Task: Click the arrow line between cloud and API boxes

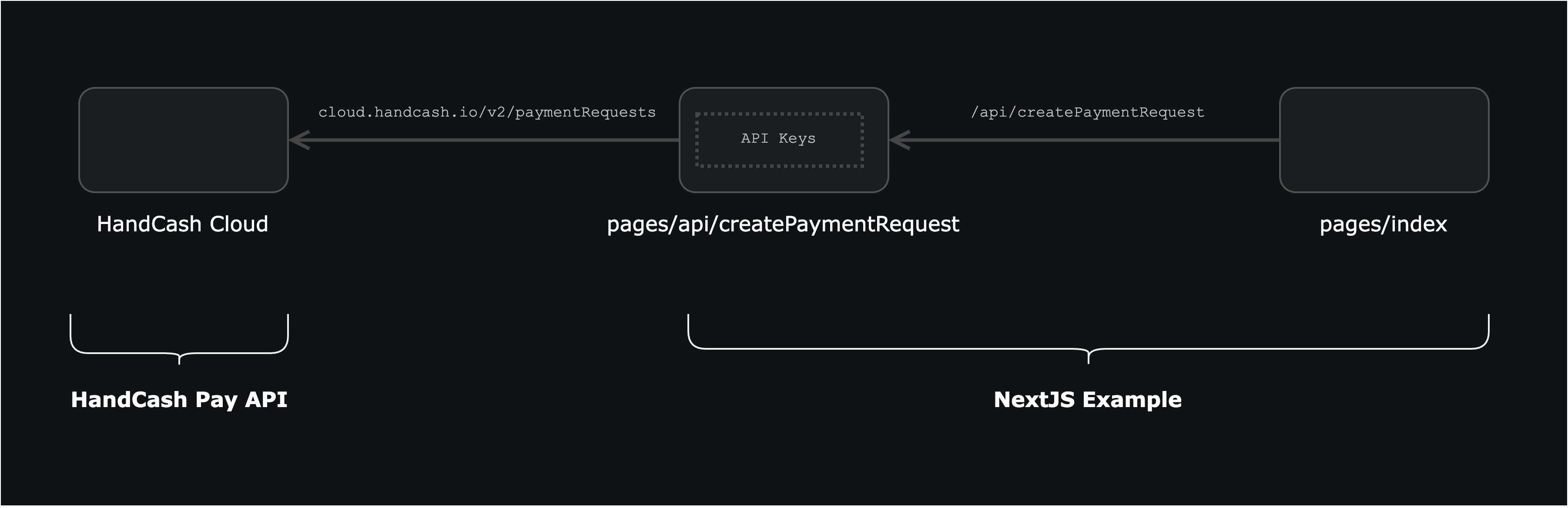Action: coord(487,140)
